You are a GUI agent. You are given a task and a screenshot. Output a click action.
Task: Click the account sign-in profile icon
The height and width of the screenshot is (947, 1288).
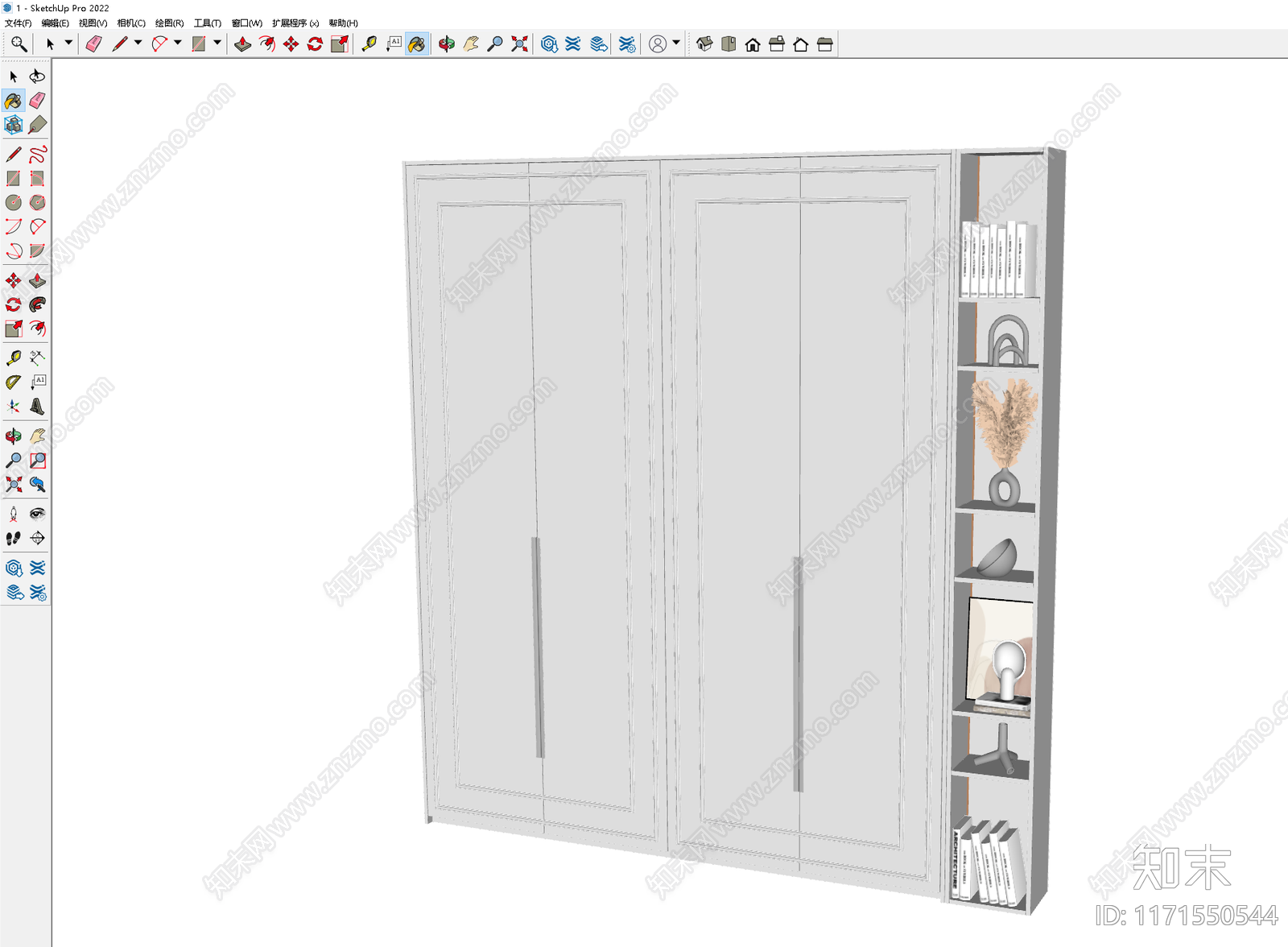point(658,44)
